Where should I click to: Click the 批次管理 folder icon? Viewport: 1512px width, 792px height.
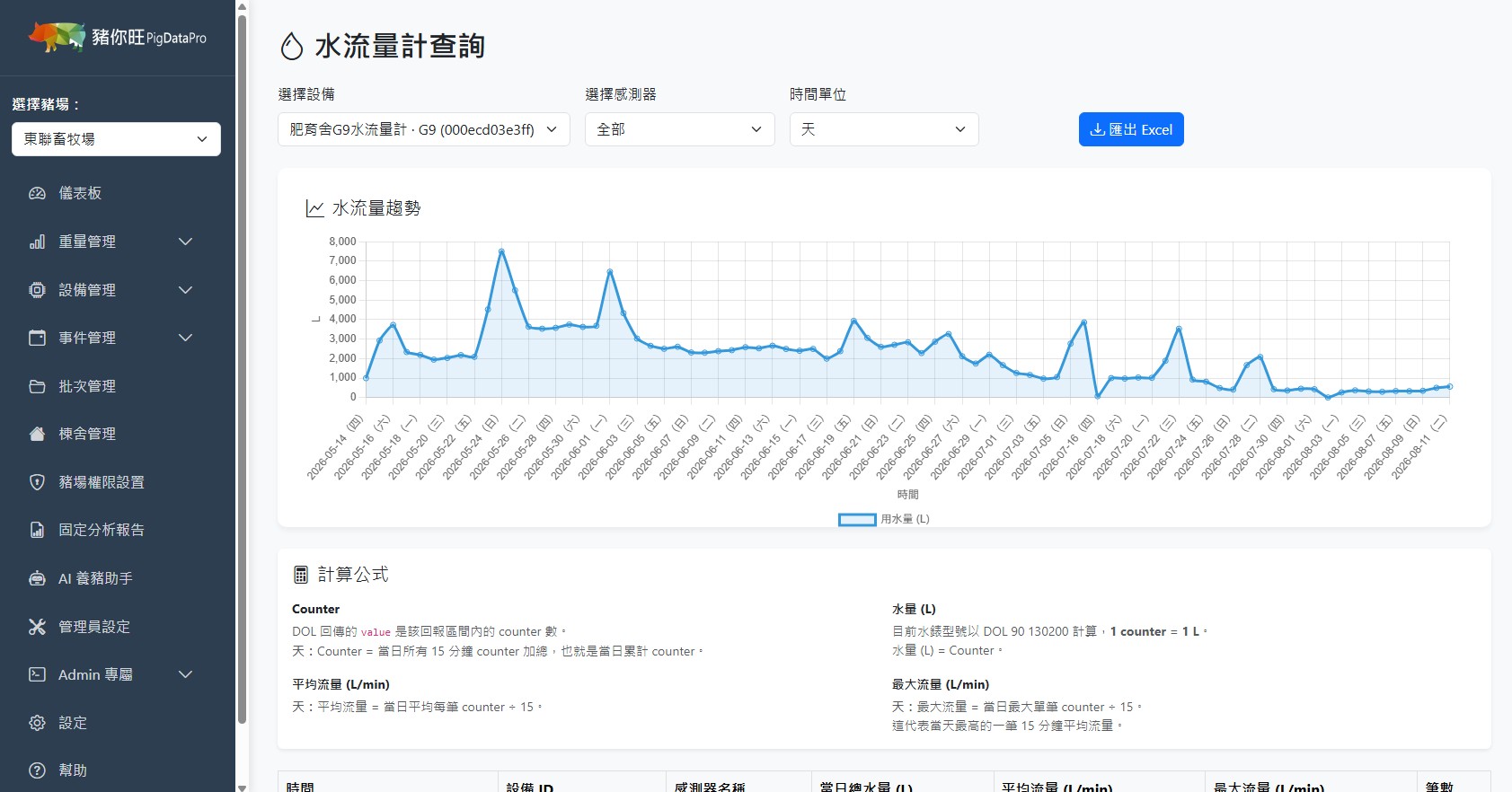click(x=37, y=386)
